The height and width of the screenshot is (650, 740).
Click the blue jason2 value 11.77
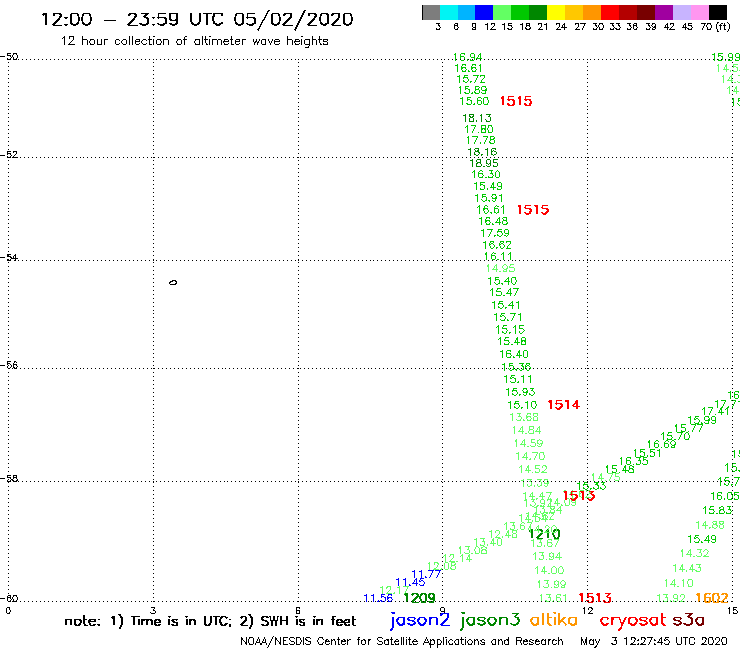click(426, 574)
